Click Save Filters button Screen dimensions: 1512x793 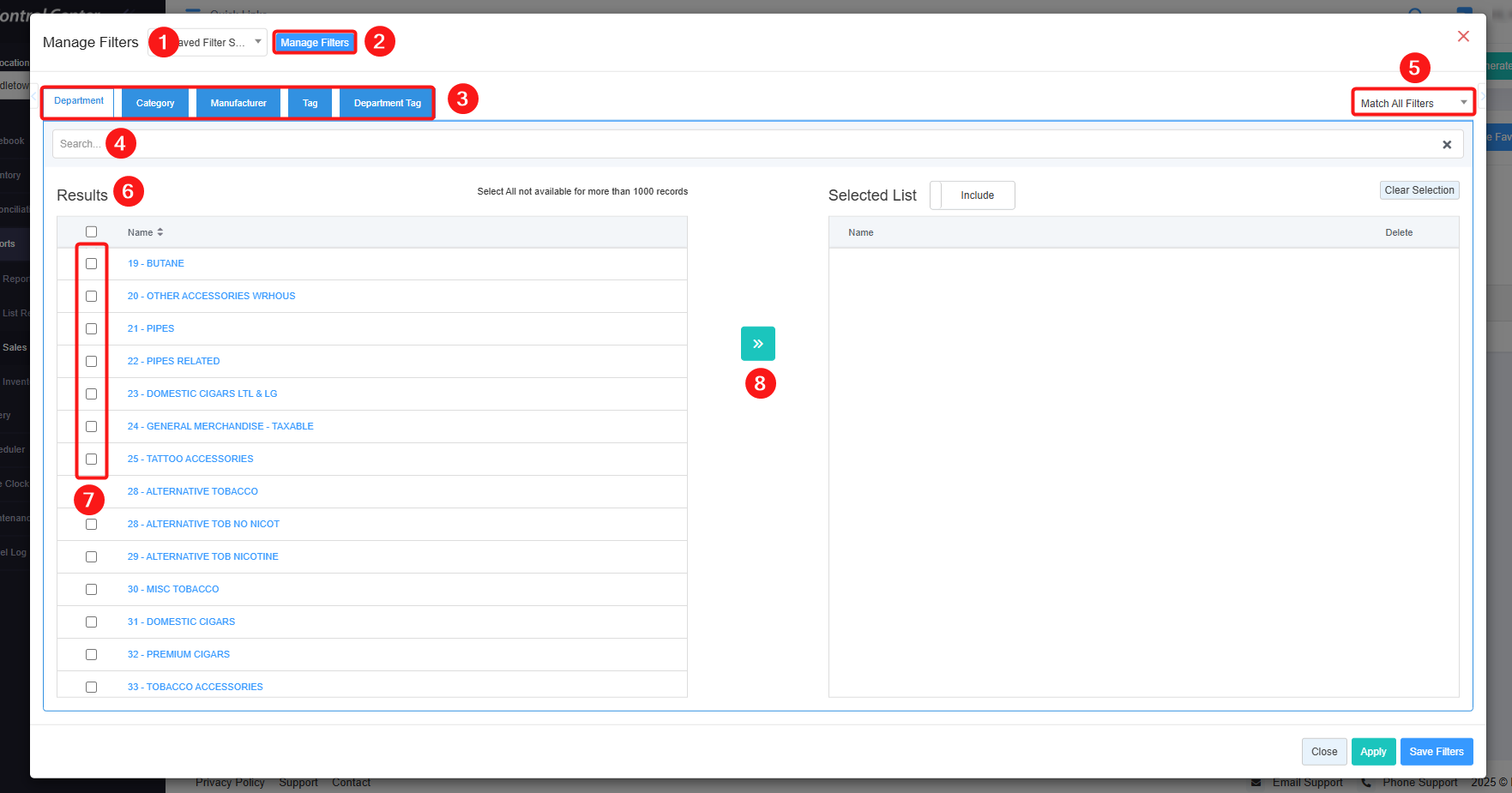click(1436, 752)
